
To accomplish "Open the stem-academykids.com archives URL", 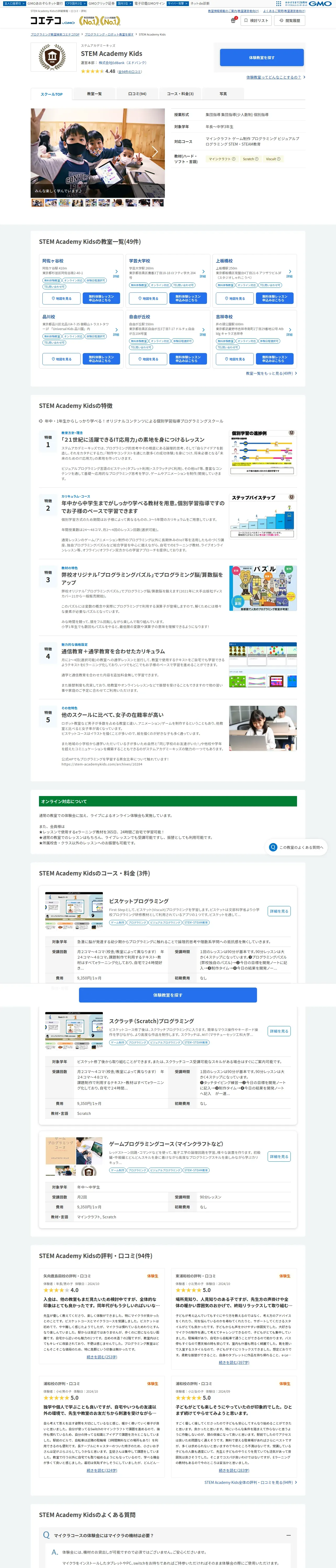I will point(101,764).
